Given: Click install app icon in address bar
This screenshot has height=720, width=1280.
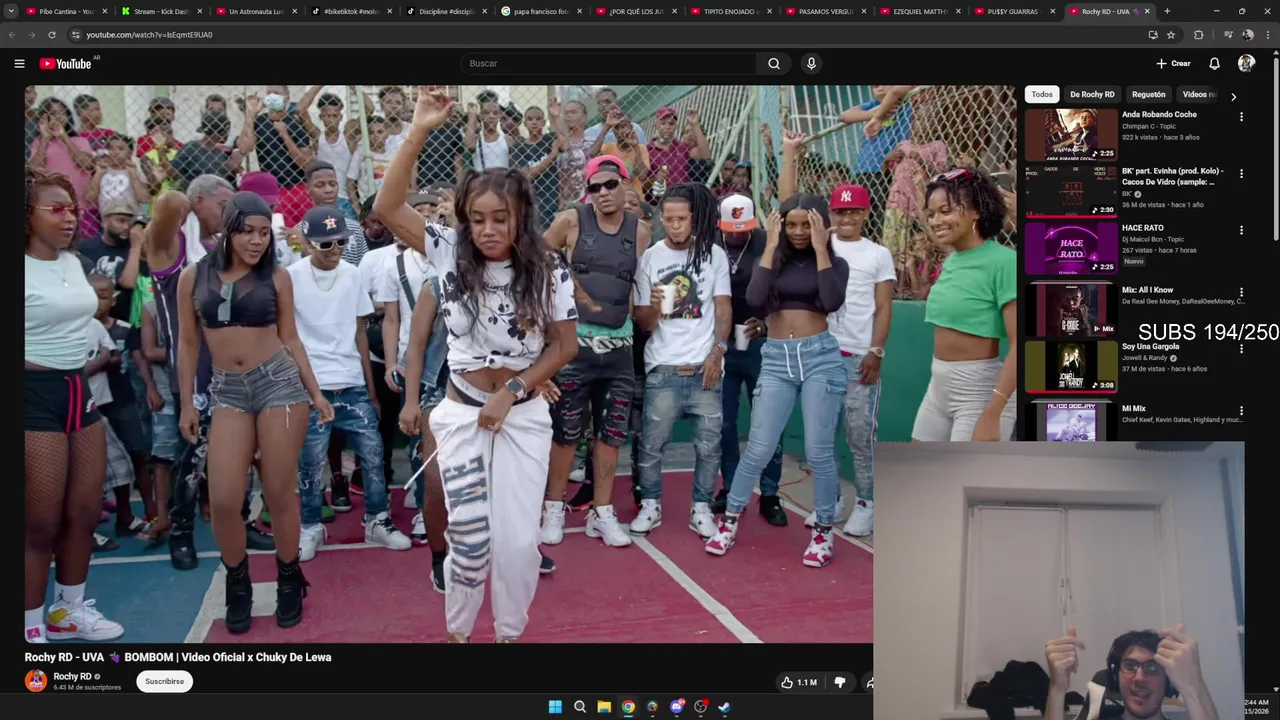Looking at the screenshot, I should [1153, 34].
